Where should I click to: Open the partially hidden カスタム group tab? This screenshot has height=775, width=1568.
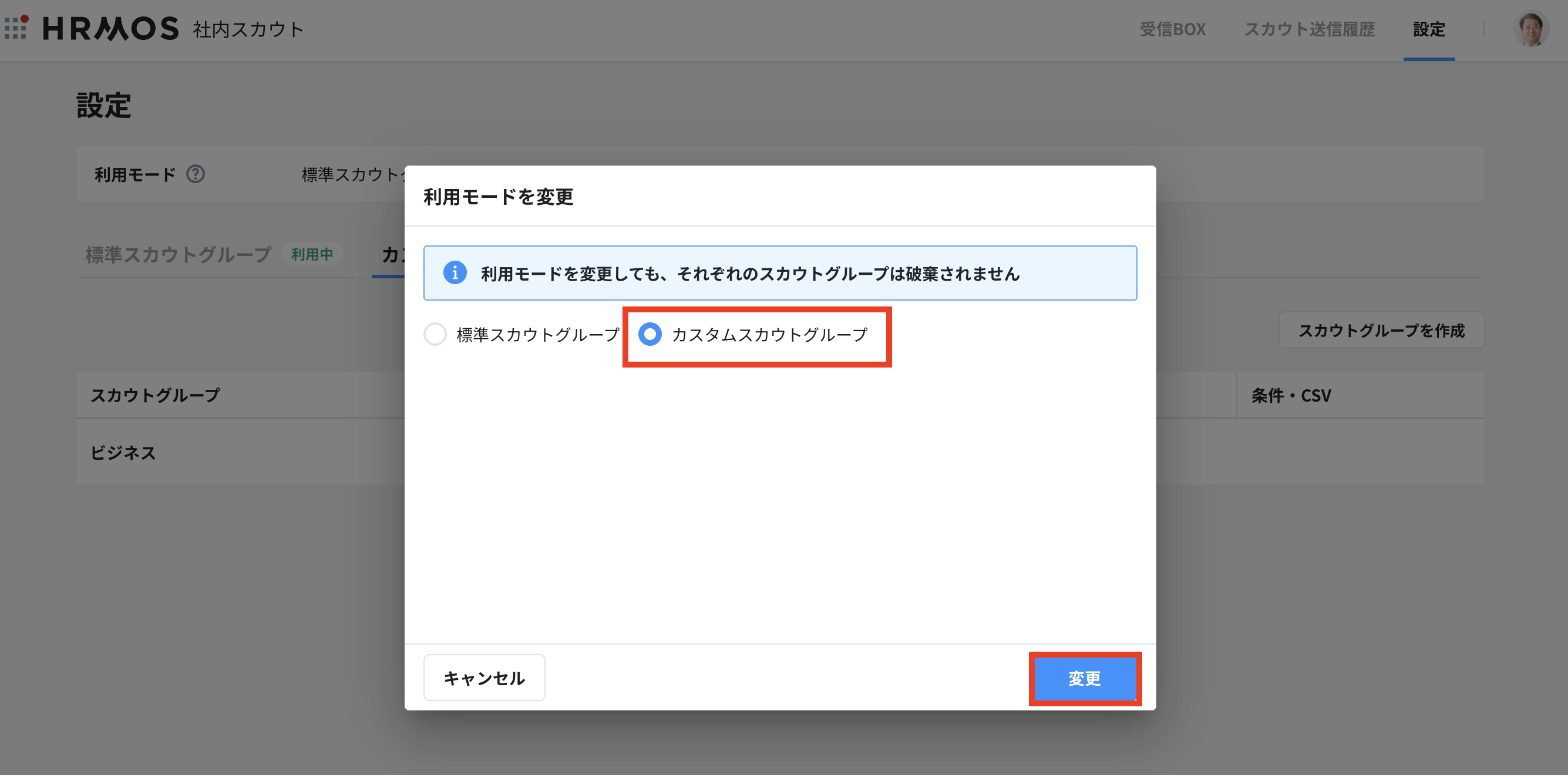(393, 255)
